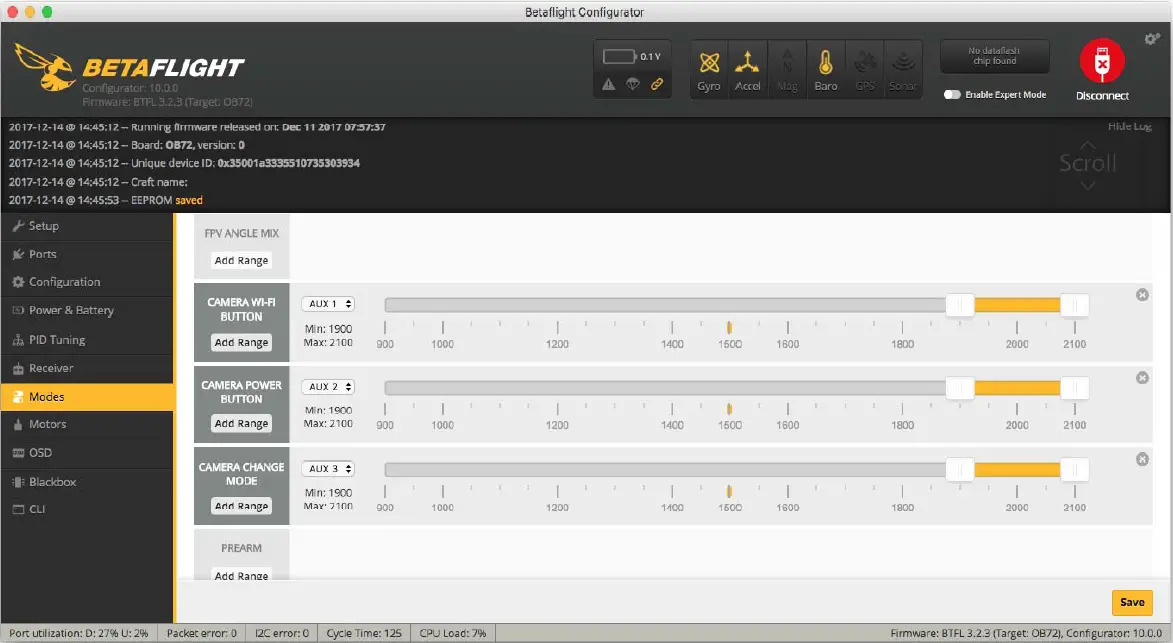Click the warning triangle icon under the battery
The image size is (1173, 643).
click(x=609, y=84)
